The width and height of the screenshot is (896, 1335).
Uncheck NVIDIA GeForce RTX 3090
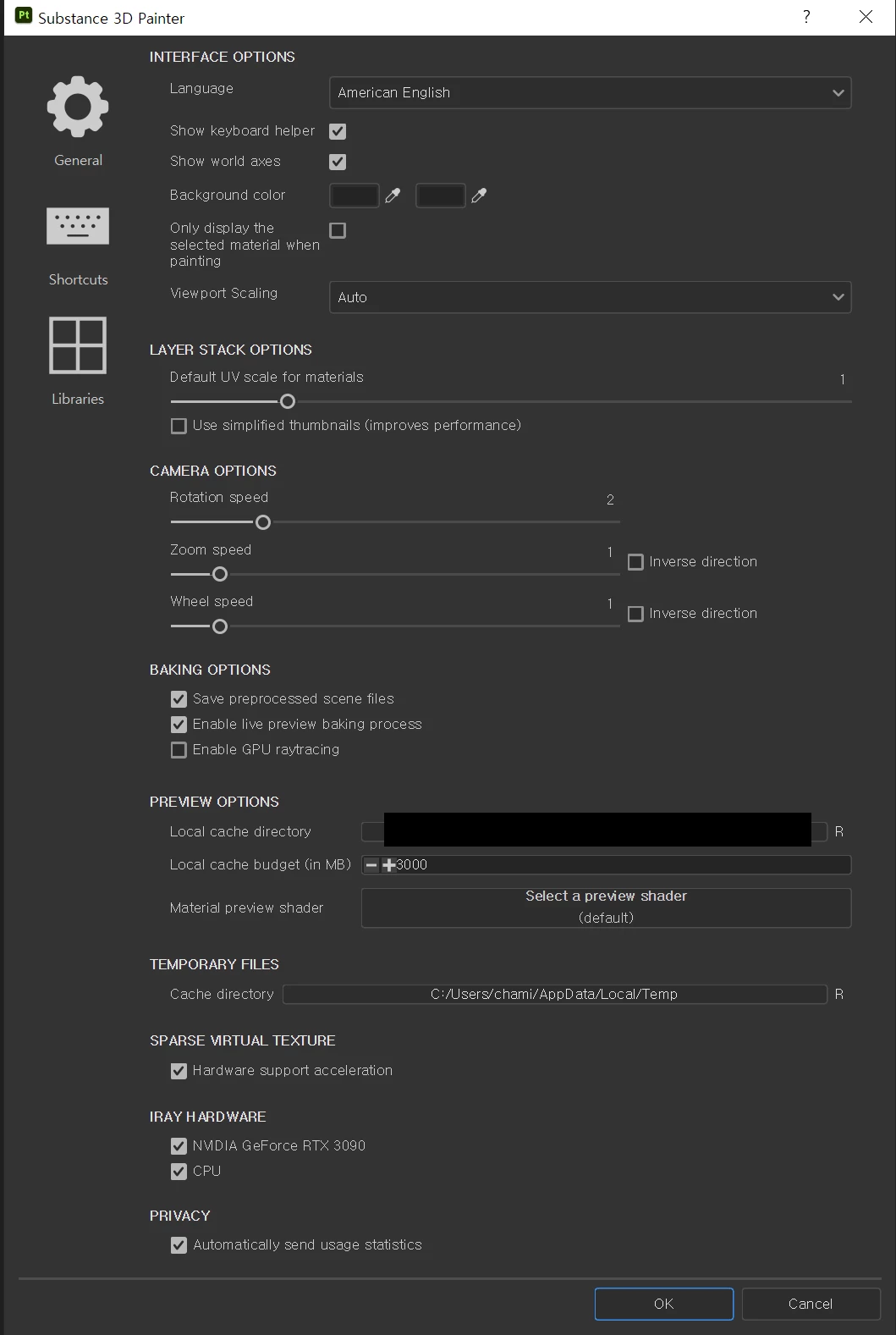(x=179, y=1146)
